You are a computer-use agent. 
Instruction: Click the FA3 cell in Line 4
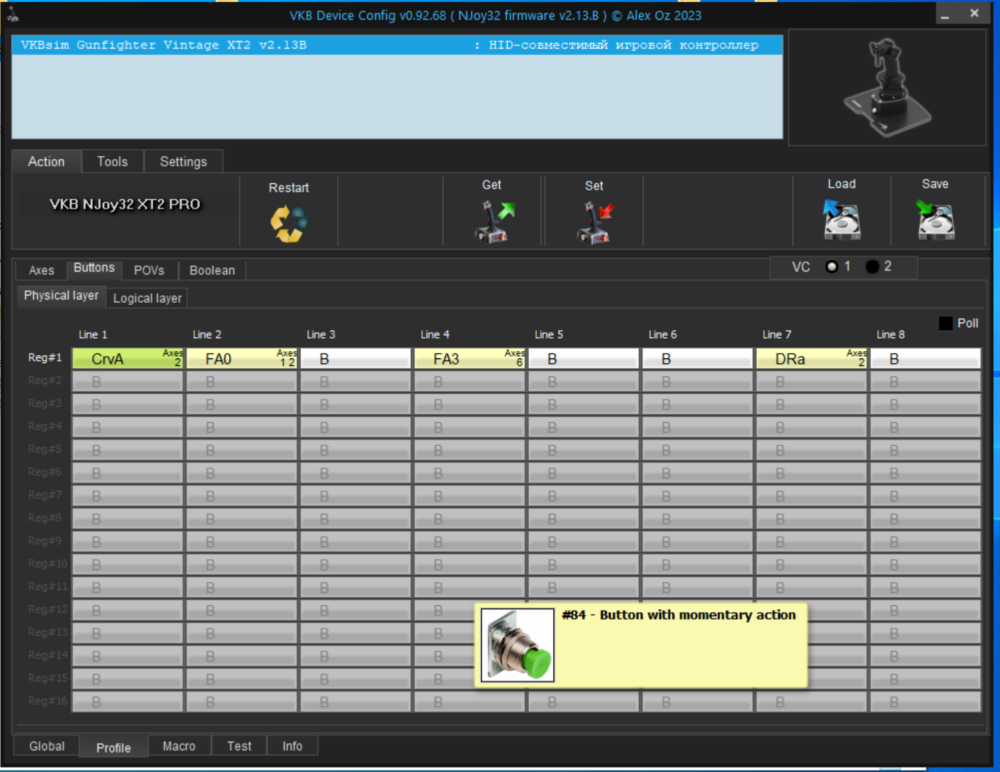pyautogui.click(x=469, y=359)
